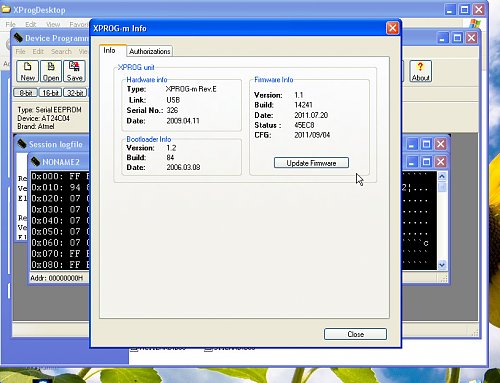
Task: Switch to 16-bit view mode
Action: tap(50, 93)
